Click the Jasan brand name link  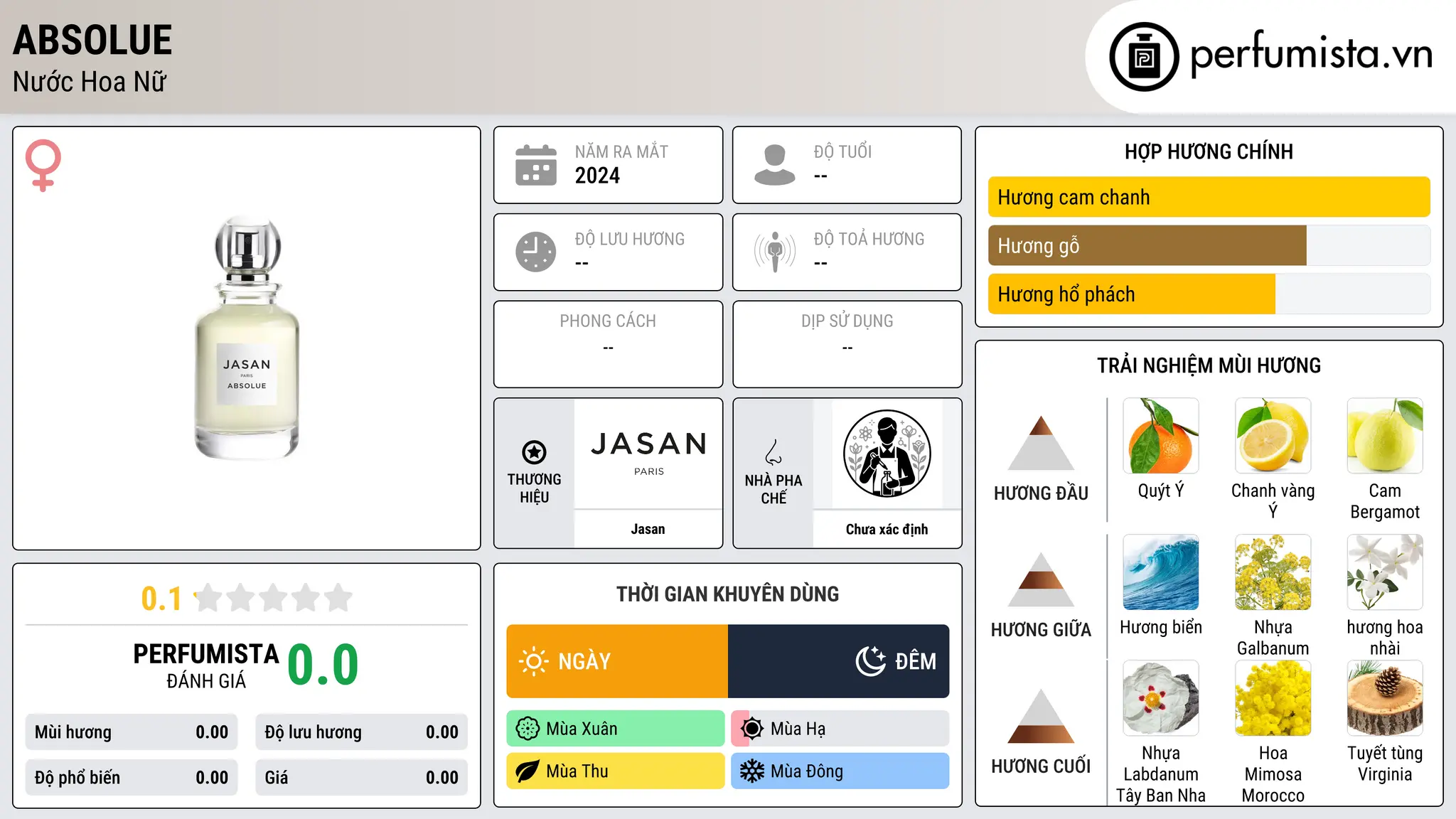coord(648,529)
